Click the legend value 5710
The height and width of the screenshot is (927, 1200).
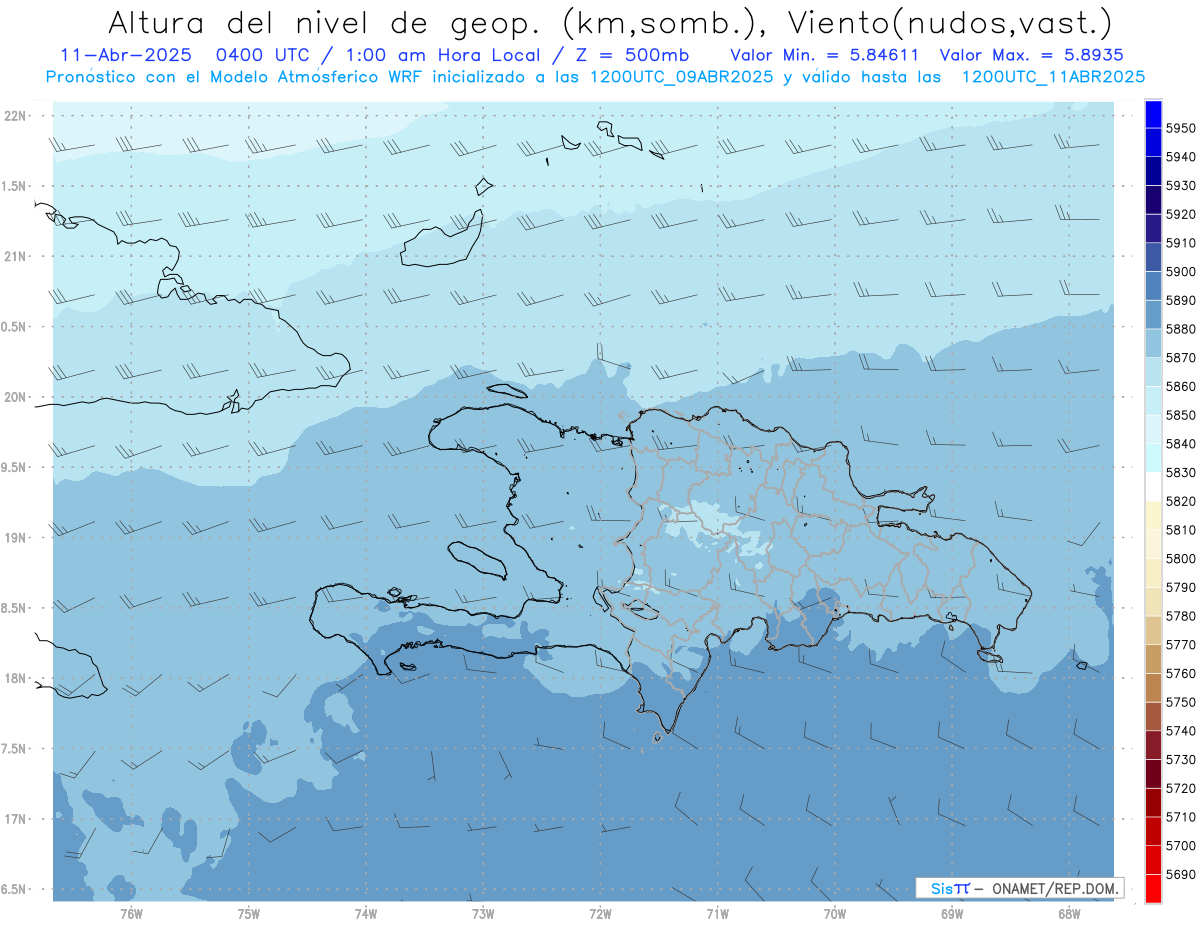1180,817
